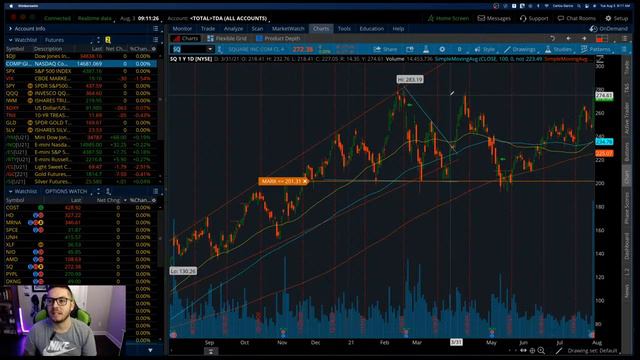
Task: Collapse the OPTIONS WATCH watchlist section
Action: coord(10,191)
